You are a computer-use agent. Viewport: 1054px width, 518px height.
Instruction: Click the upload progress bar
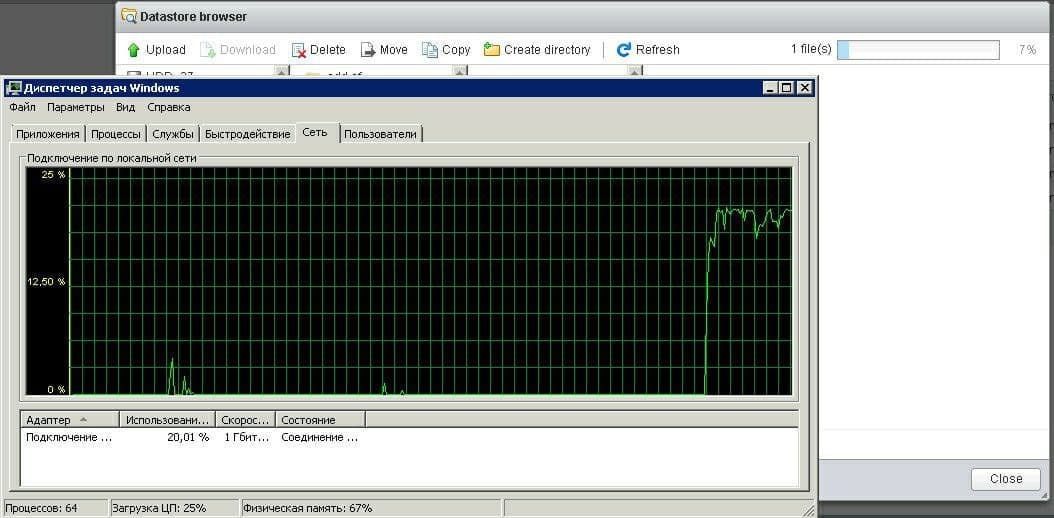point(918,50)
